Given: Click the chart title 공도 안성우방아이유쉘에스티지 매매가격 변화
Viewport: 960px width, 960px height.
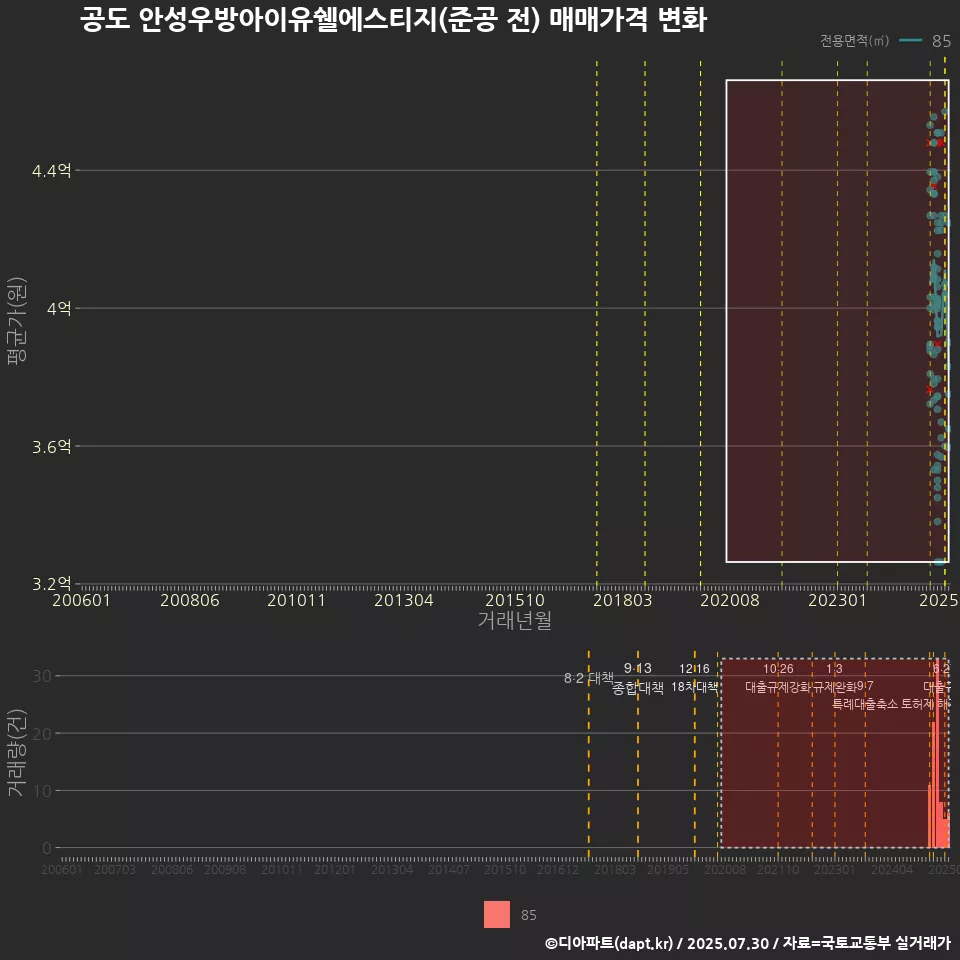Looking at the screenshot, I should pos(393,20).
